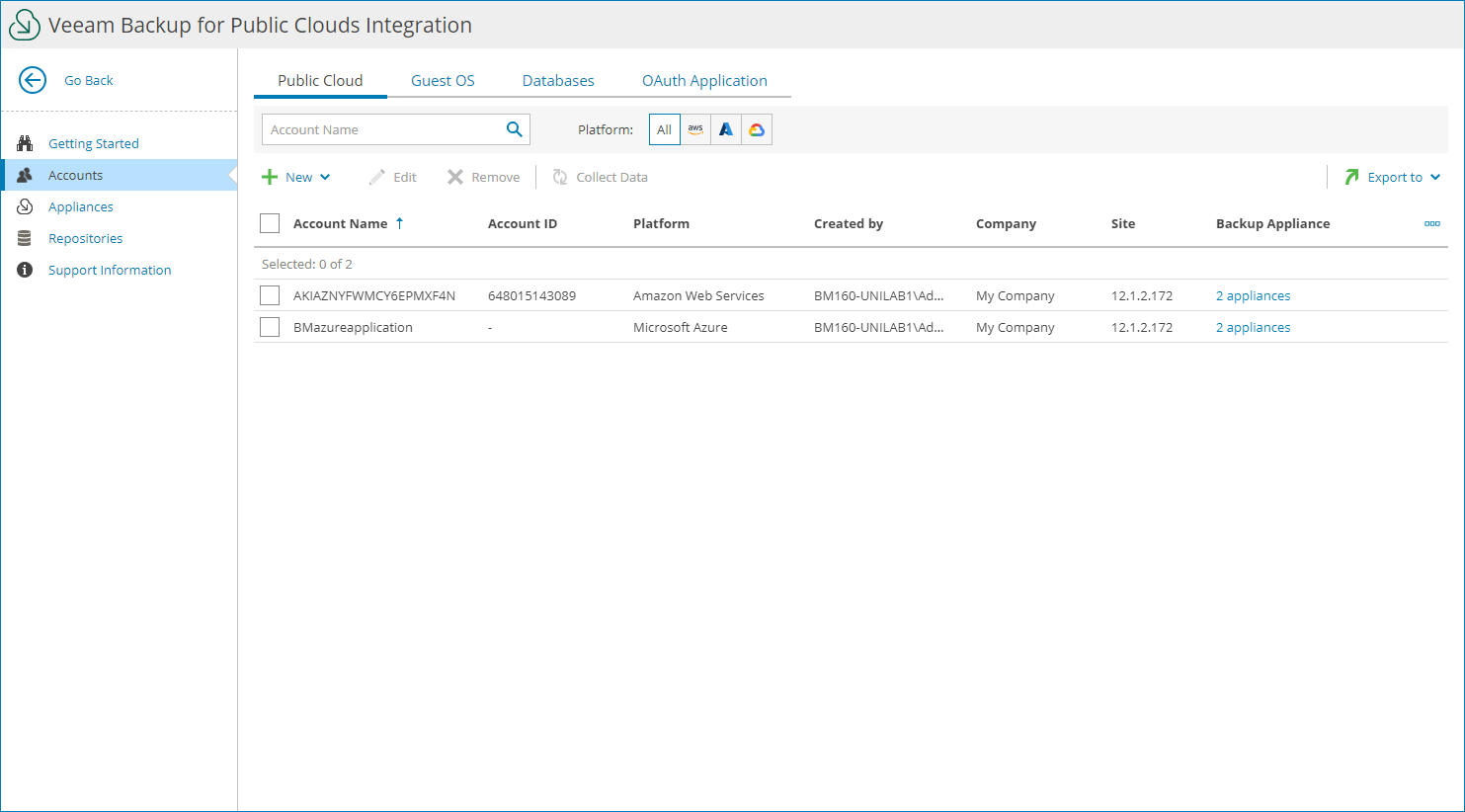Click the Go Back arrow icon
This screenshot has height=812, width=1465.
pyautogui.click(x=33, y=80)
